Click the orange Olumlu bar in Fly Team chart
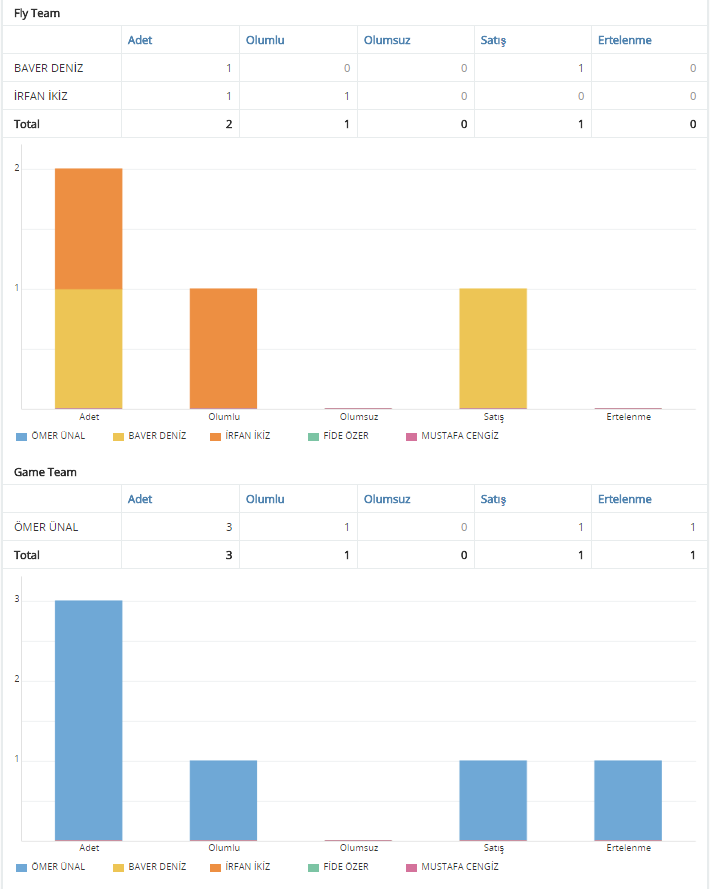Viewport: 710px width, 889px height. tap(223, 349)
